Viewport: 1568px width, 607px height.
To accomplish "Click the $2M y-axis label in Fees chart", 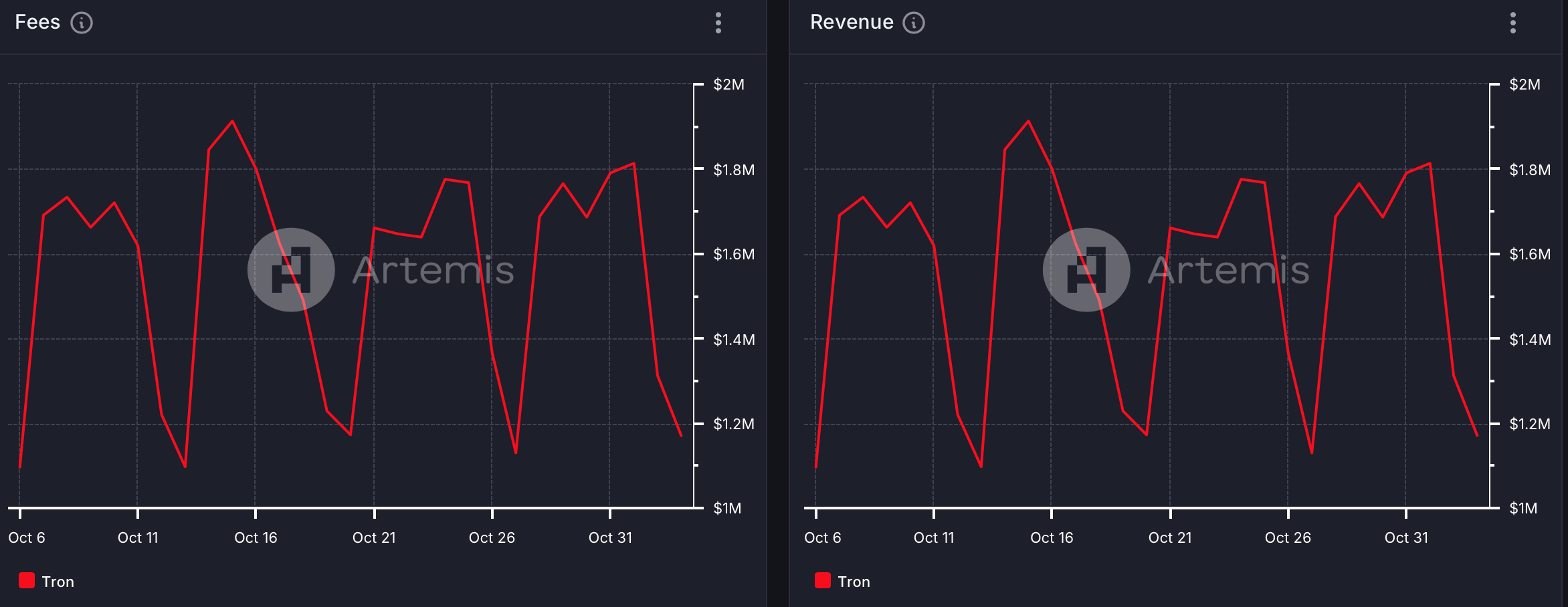I will 728,84.
